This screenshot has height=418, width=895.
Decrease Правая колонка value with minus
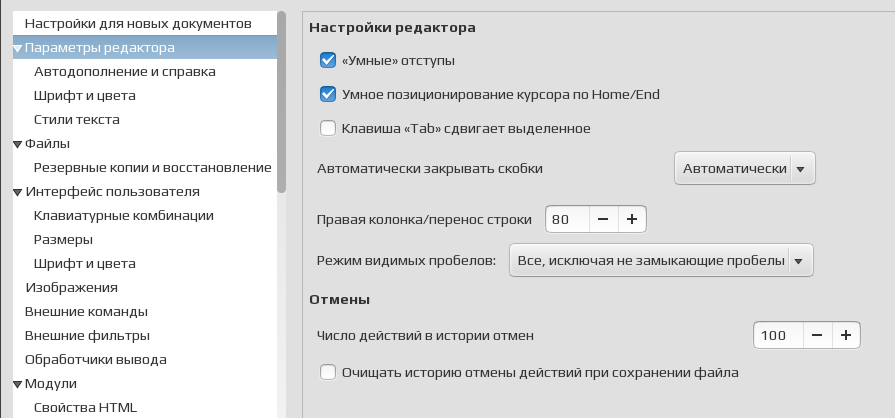click(x=603, y=219)
